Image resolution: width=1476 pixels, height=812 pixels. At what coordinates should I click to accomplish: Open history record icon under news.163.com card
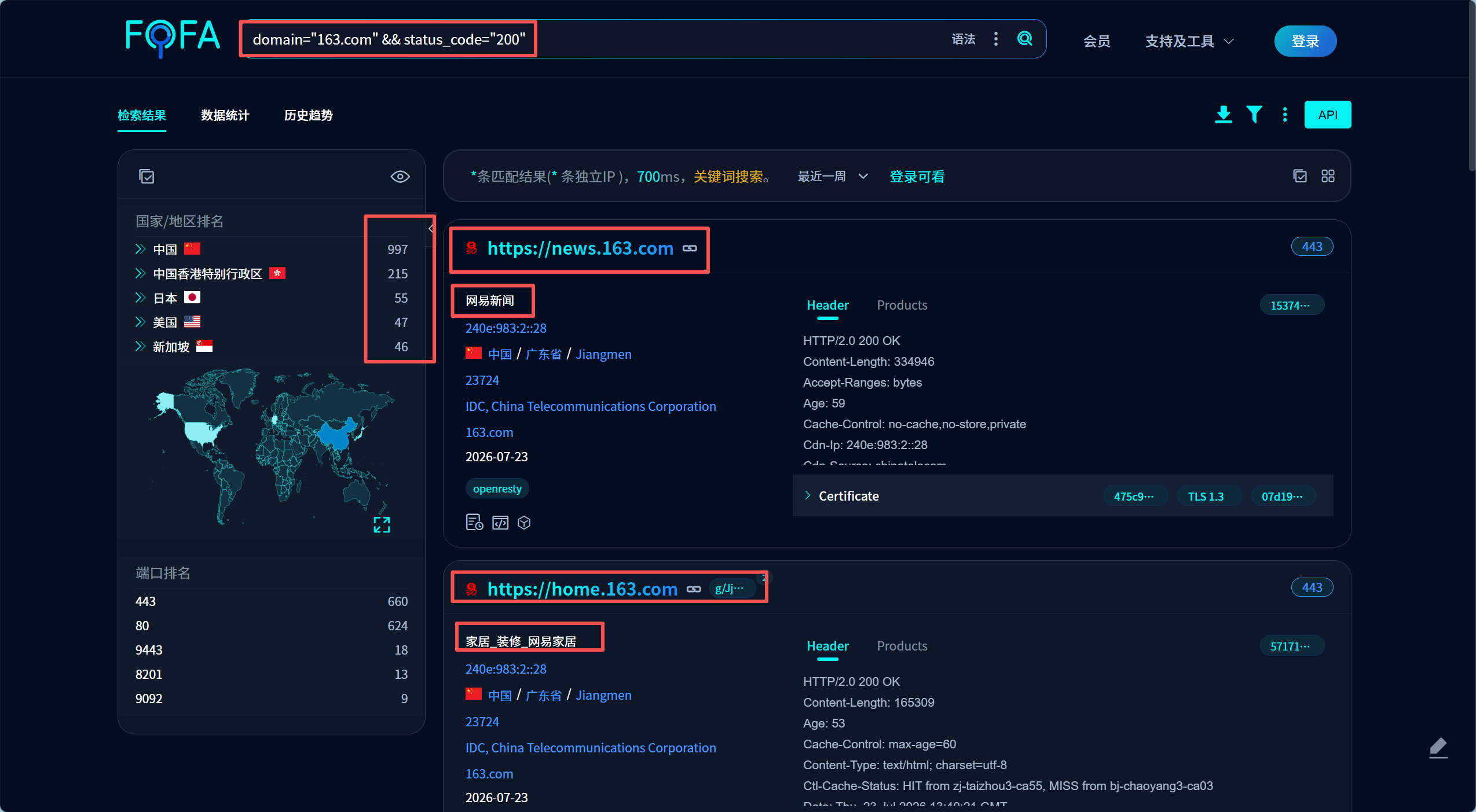pos(474,523)
